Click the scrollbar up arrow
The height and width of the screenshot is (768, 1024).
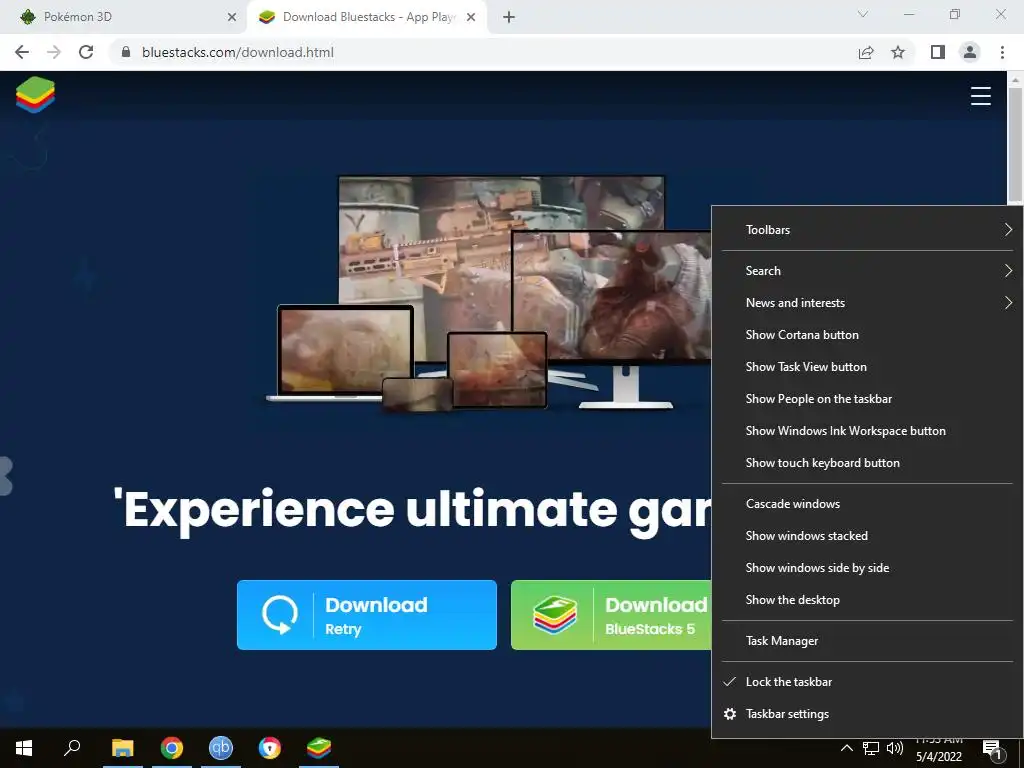point(1015,79)
